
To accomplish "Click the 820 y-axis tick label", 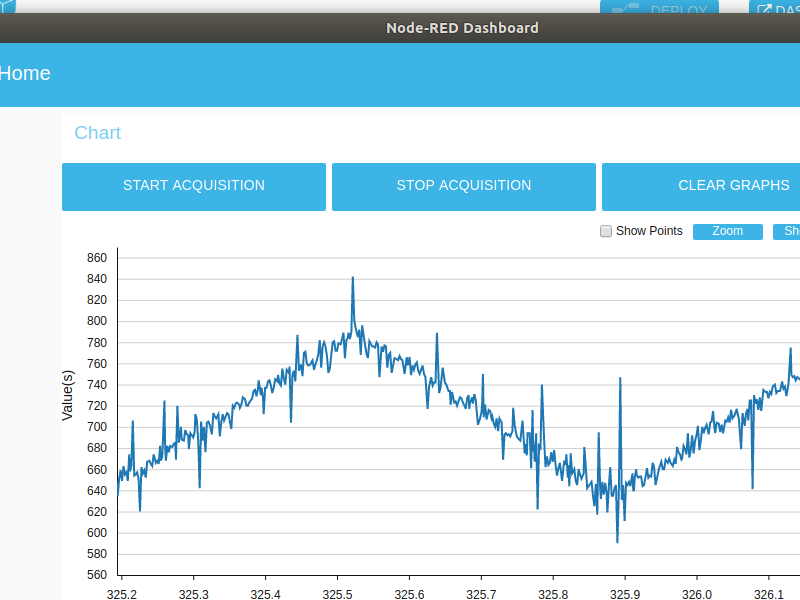I will click(x=97, y=299).
